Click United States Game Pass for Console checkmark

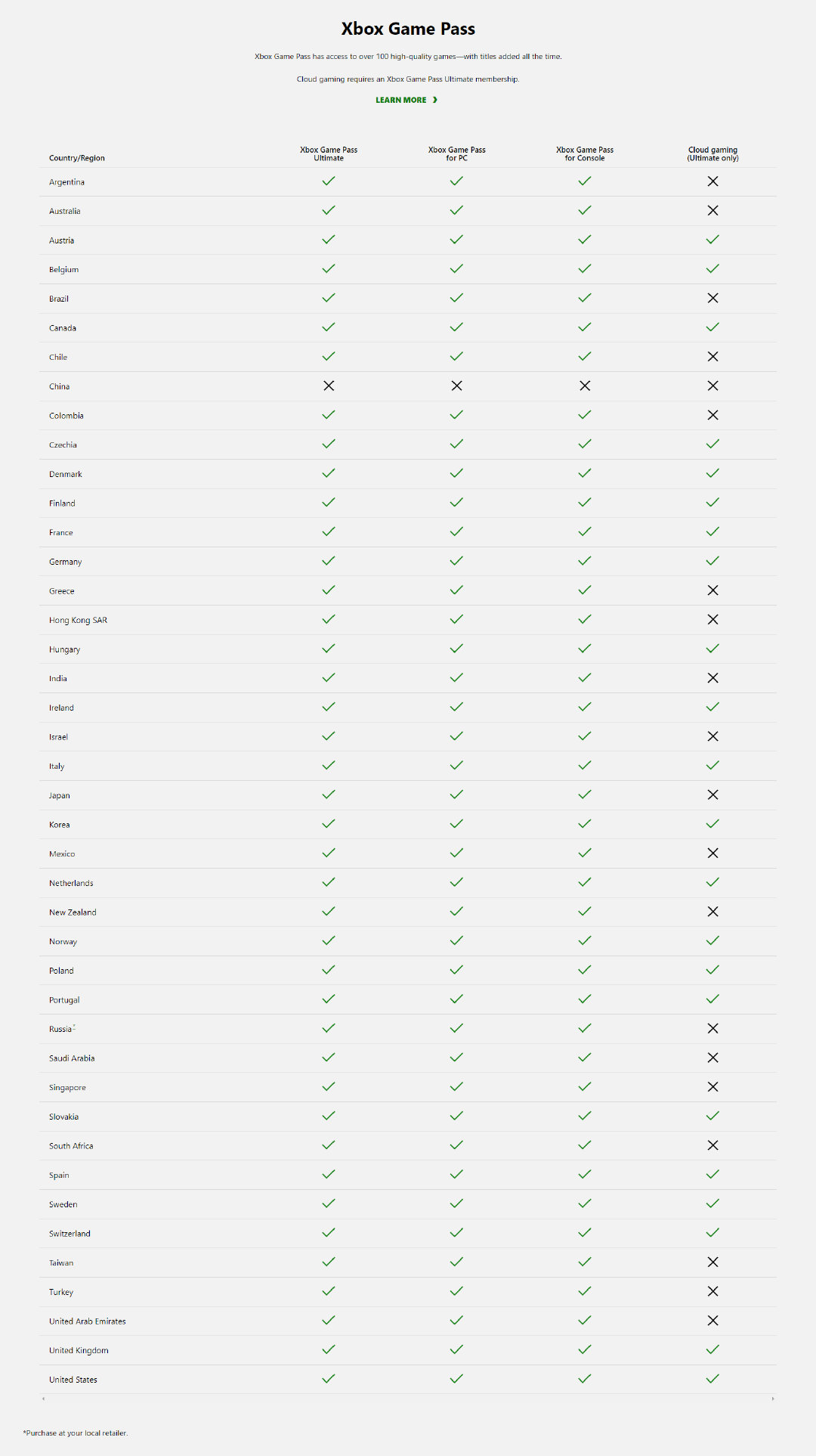pyautogui.click(x=585, y=1379)
